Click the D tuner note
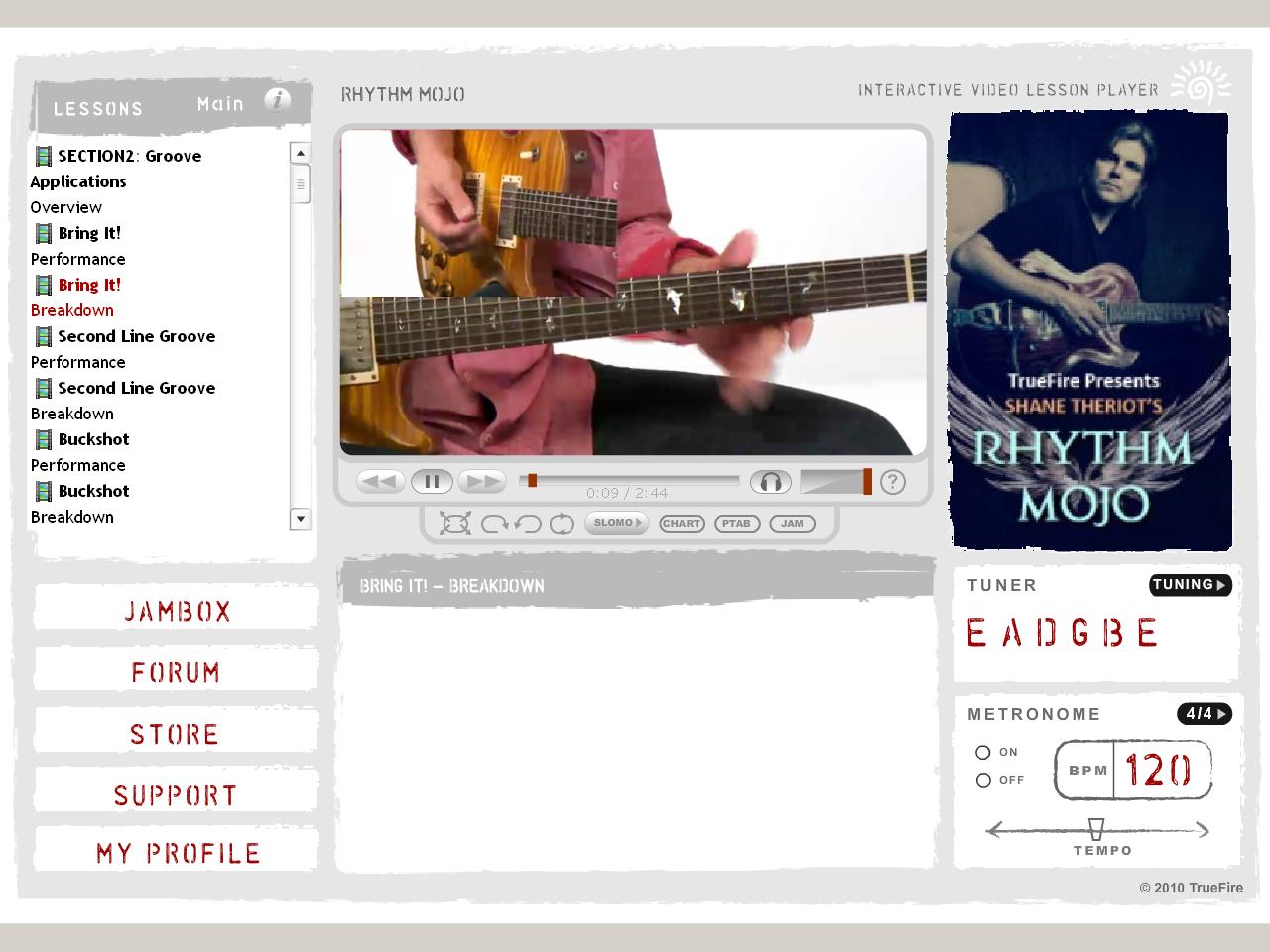 coord(1045,633)
